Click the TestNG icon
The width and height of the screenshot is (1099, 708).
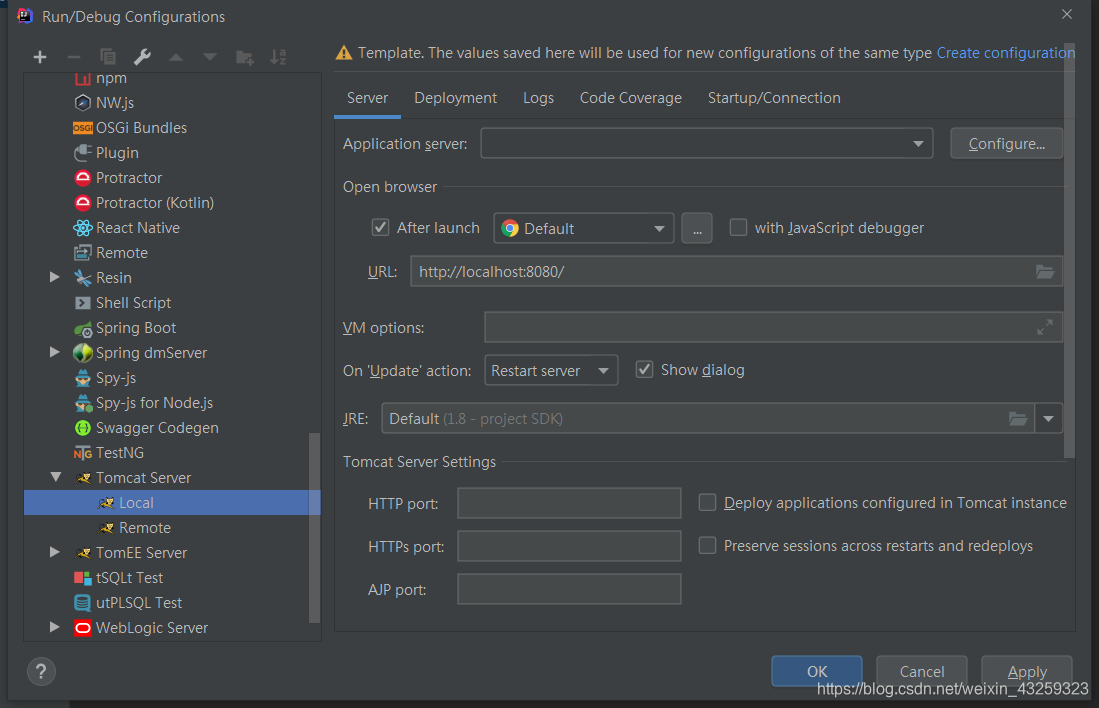(83, 454)
